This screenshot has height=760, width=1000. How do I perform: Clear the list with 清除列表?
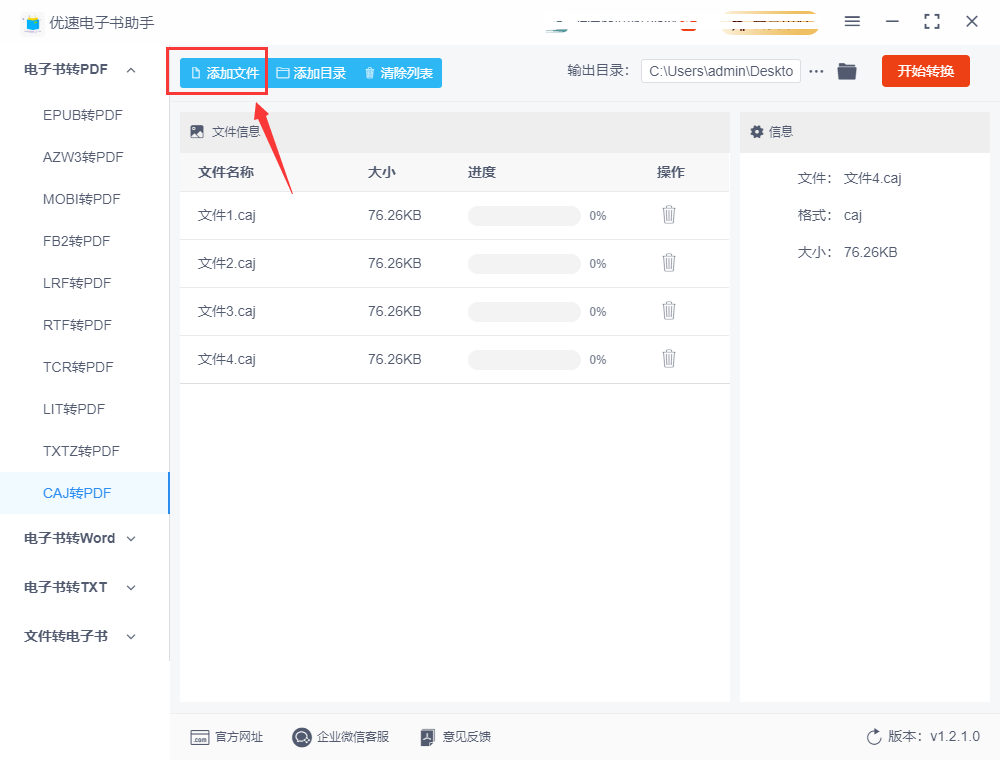pos(399,73)
